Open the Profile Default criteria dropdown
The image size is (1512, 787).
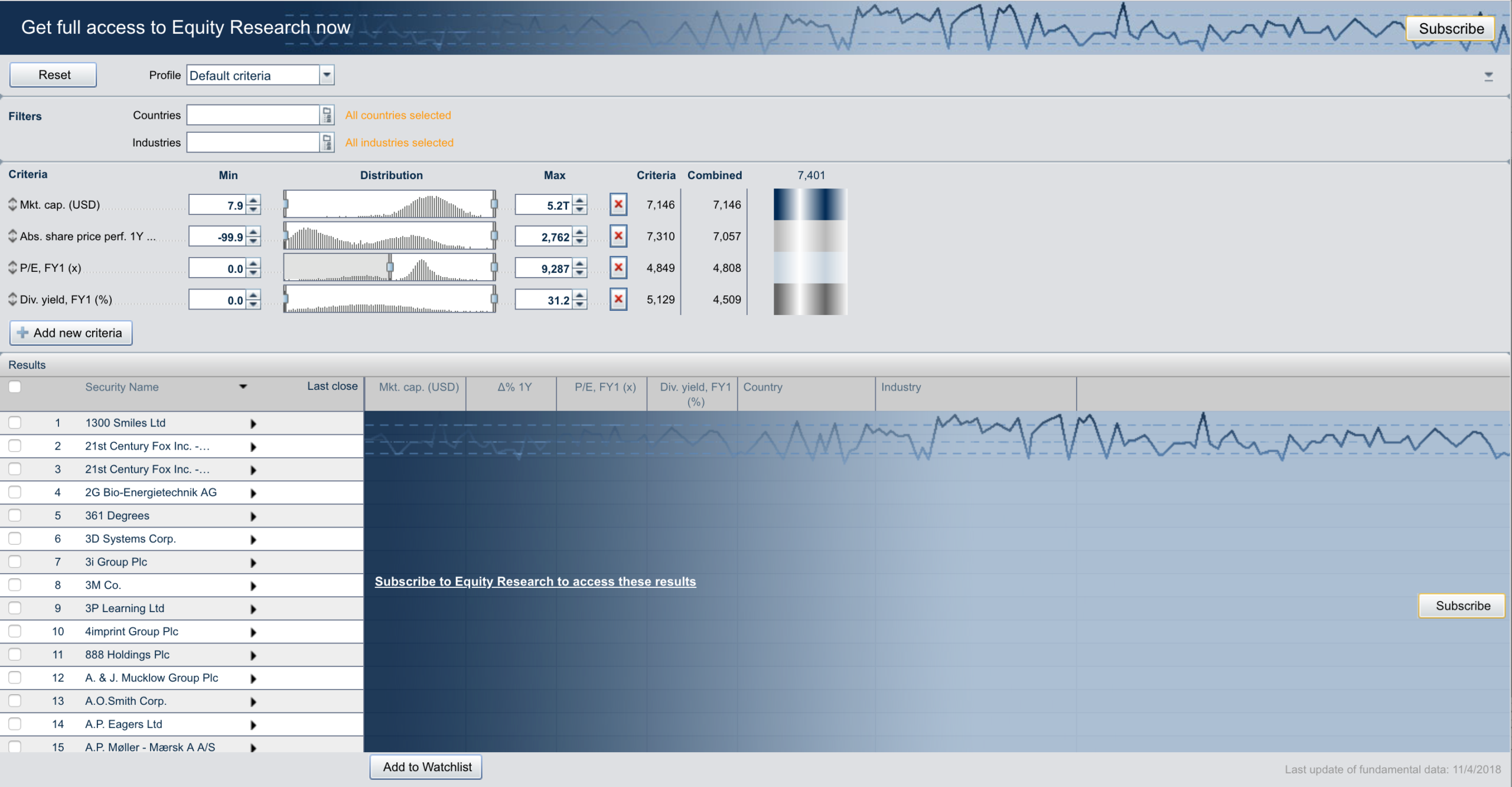(327, 75)
